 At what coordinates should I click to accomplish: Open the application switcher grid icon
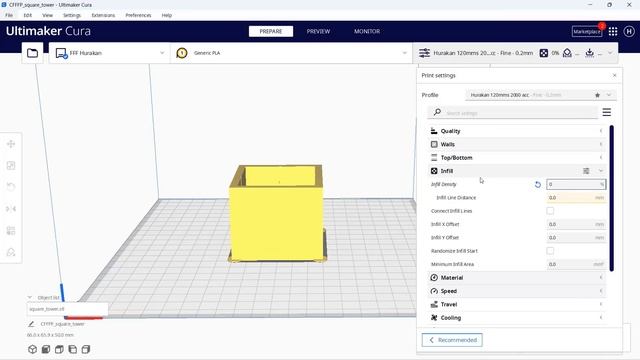[613, 31]
